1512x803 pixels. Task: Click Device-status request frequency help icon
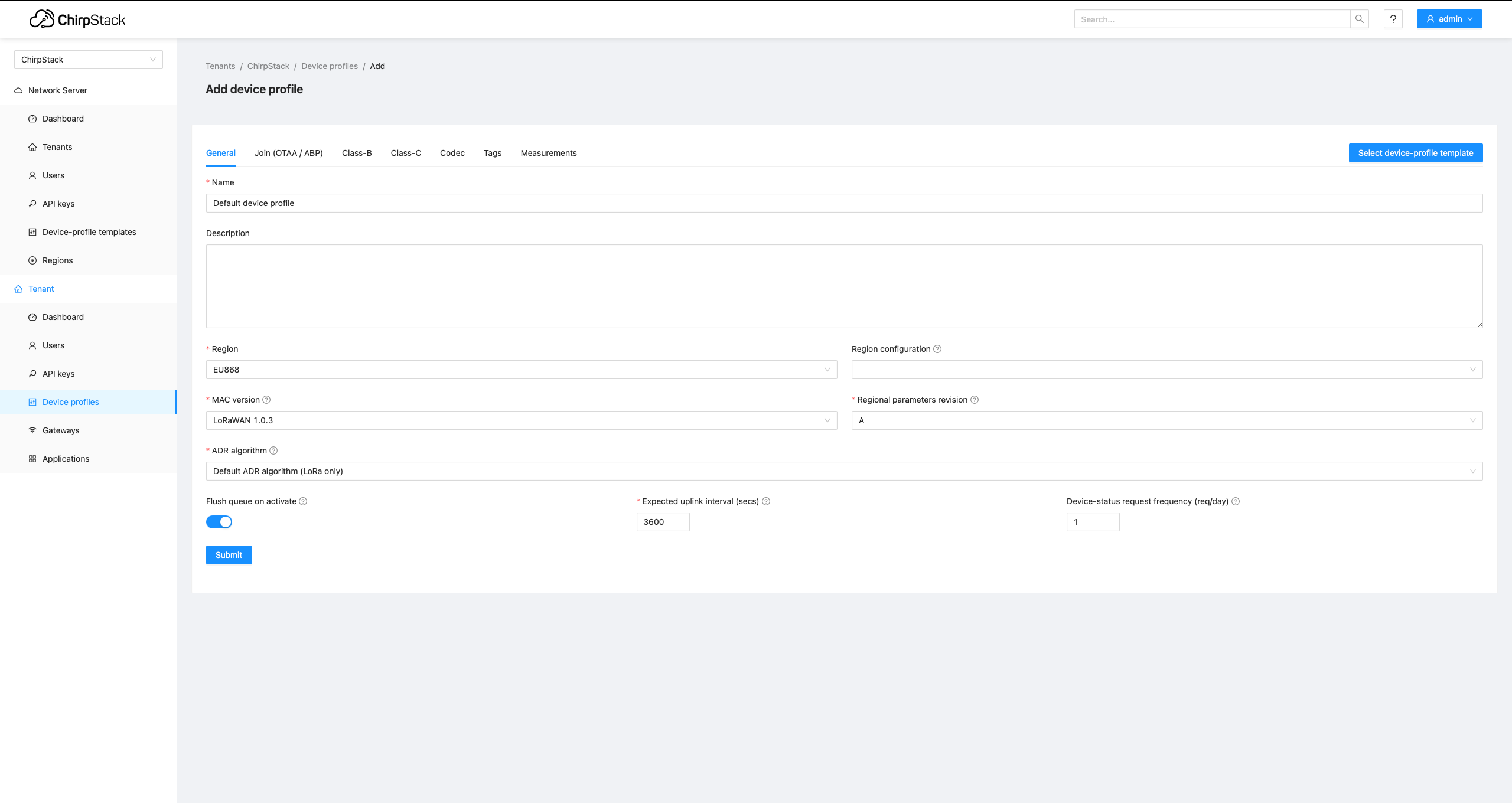[1236, 501]
